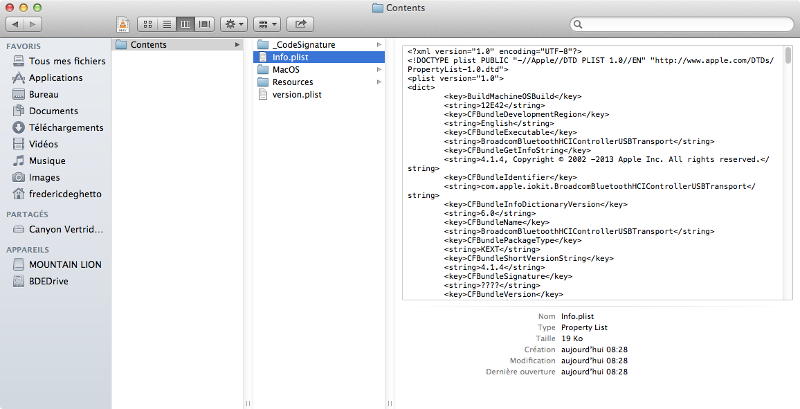Click the MOUNTAIN LION drive icon
800x409 pixels.
(x=18, y=265)
